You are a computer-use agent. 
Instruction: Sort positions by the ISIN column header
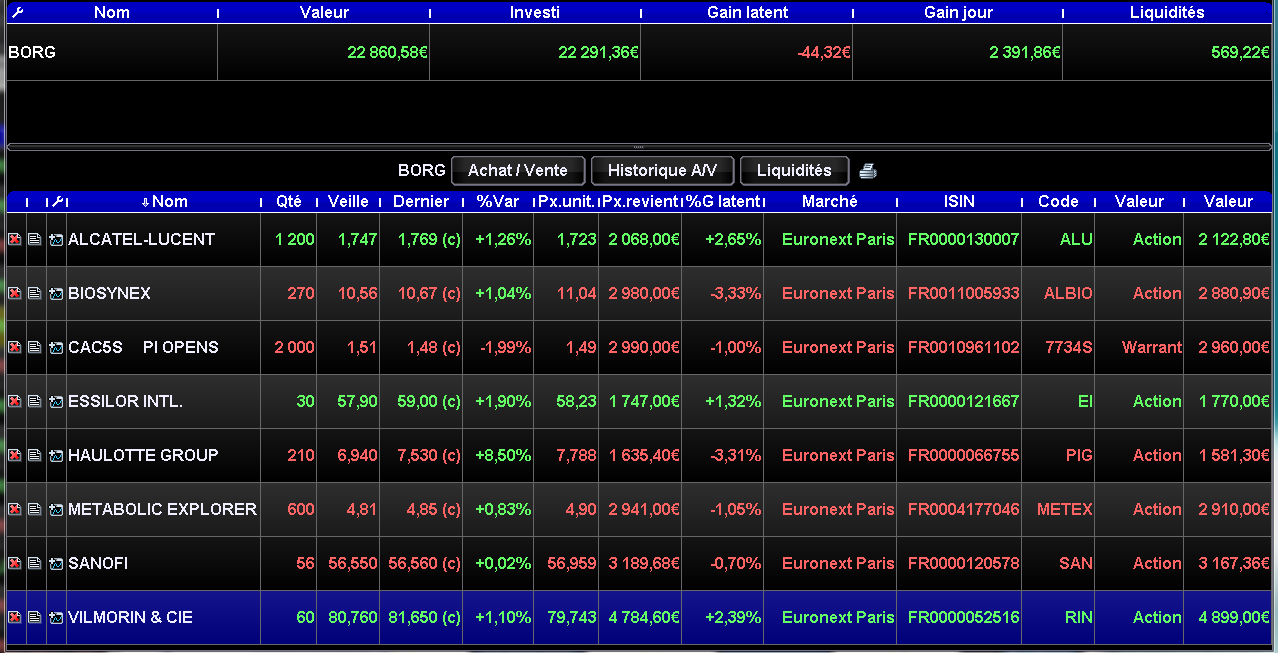[959, 202]
